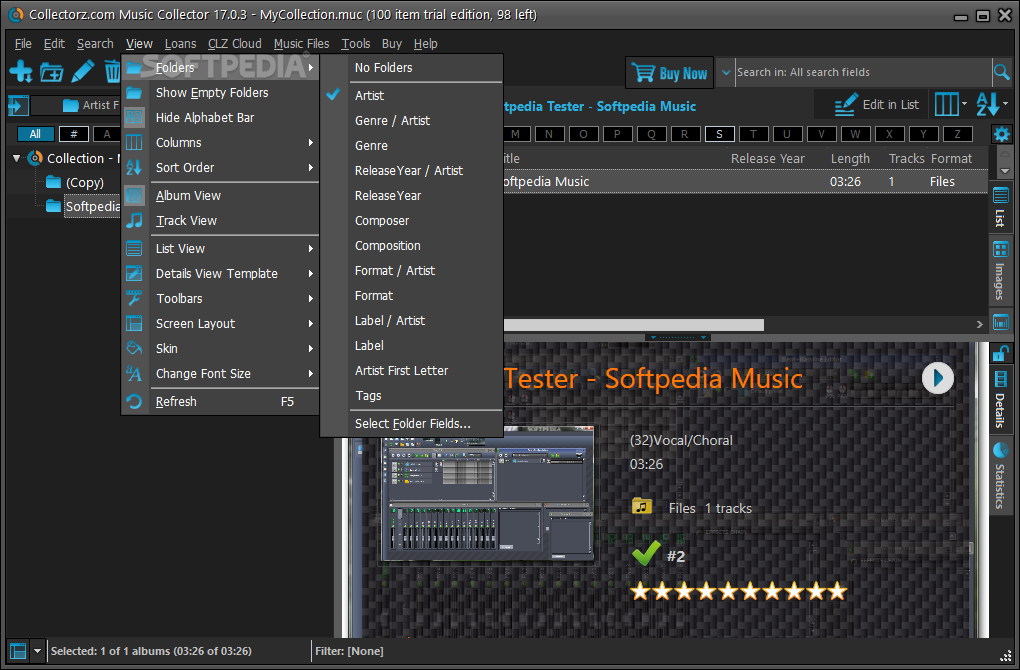Collapse the Collection tree node
1020x670 pixels.
pos(17,158)
